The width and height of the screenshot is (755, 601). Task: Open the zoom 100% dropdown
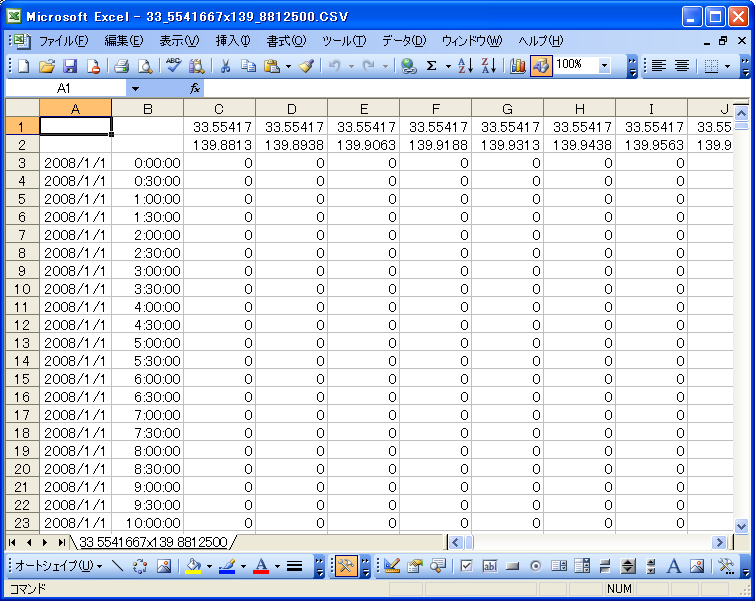coord(605,65)
